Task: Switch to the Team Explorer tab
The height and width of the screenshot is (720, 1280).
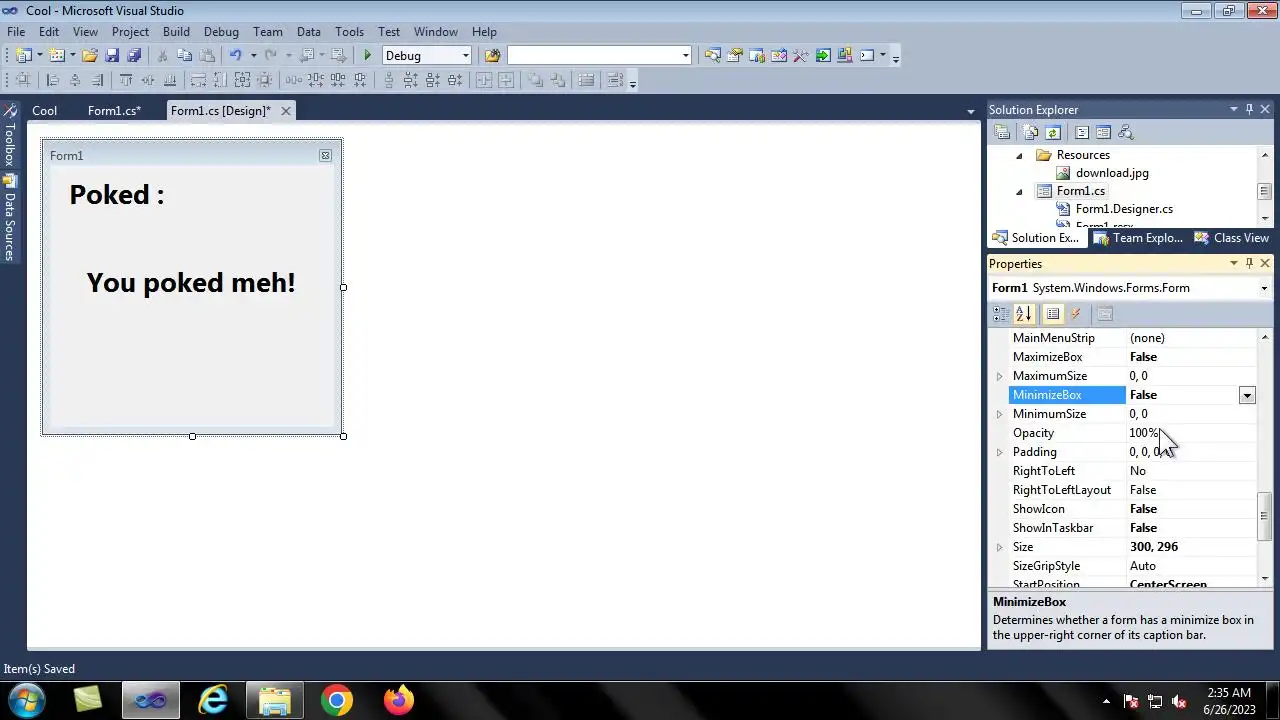Action: point(1138,238)
